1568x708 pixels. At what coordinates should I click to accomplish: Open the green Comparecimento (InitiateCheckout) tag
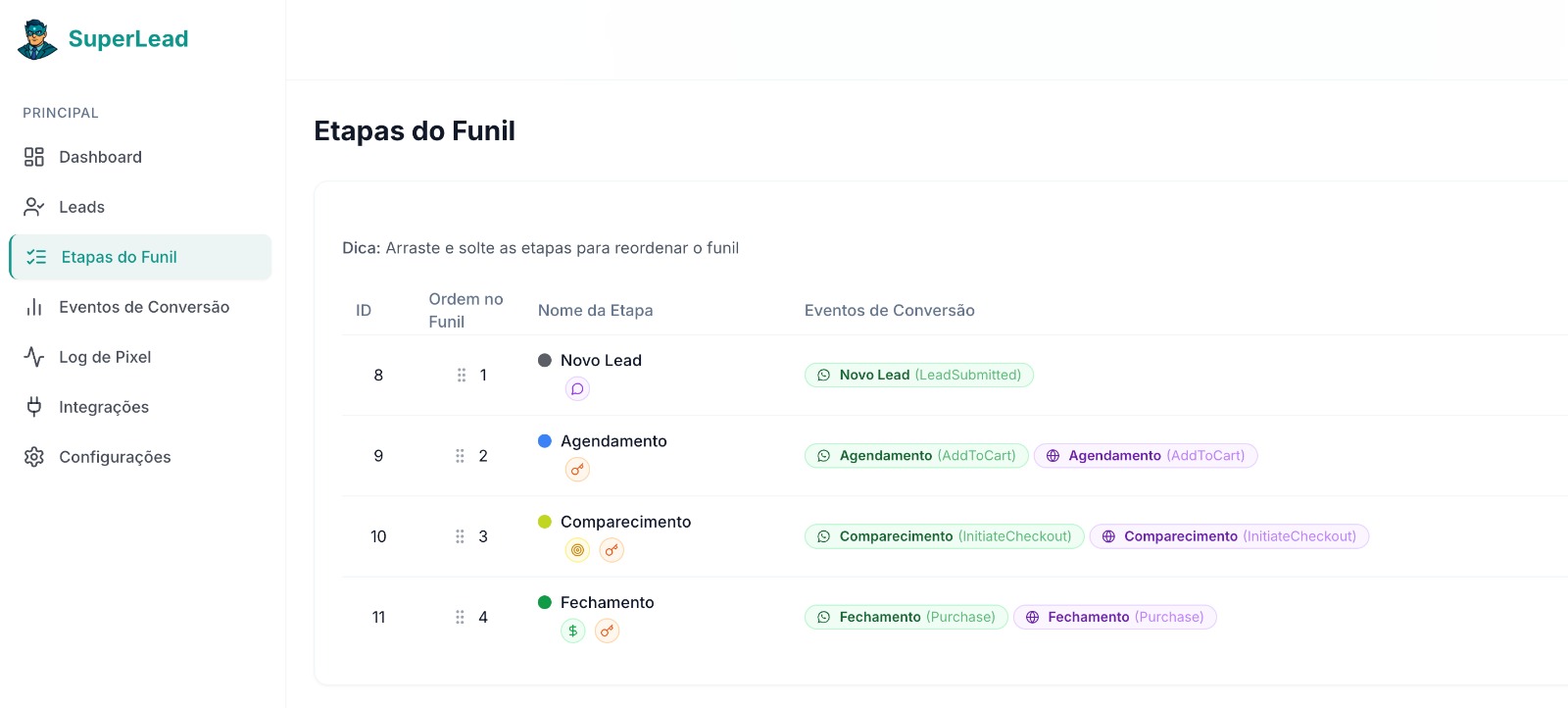click(x=945, y=536)
